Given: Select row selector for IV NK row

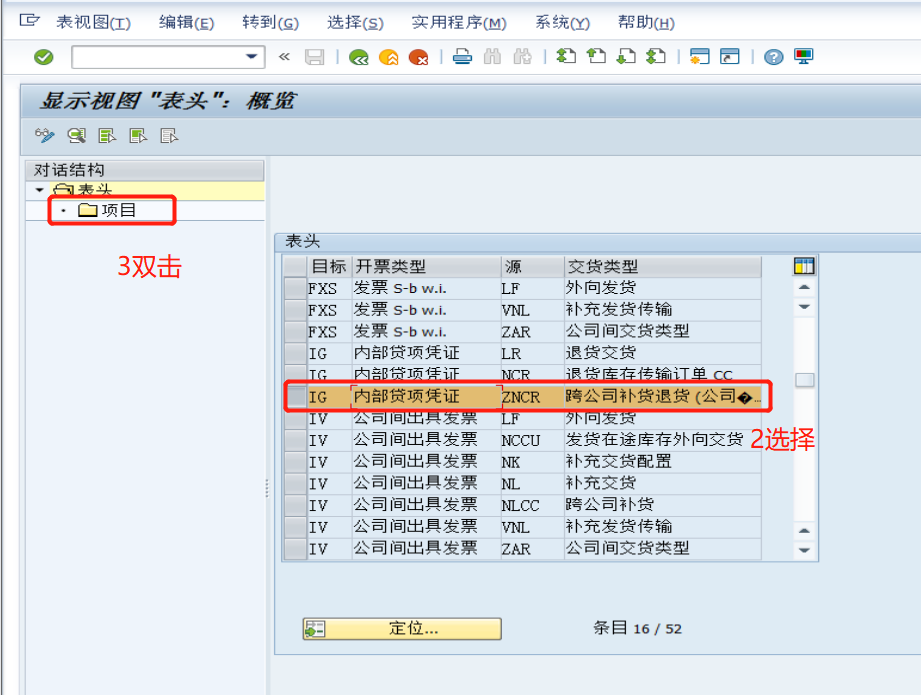Looking at the screenshot, I should tap(295, 462).
